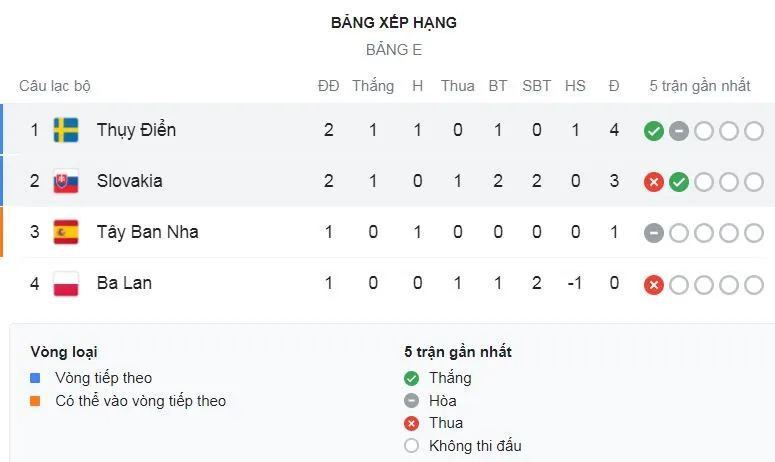Screen dimensions: 775x462
Task: Click Thụy Điển's green win result icon
Action: [x=654, y=131]
